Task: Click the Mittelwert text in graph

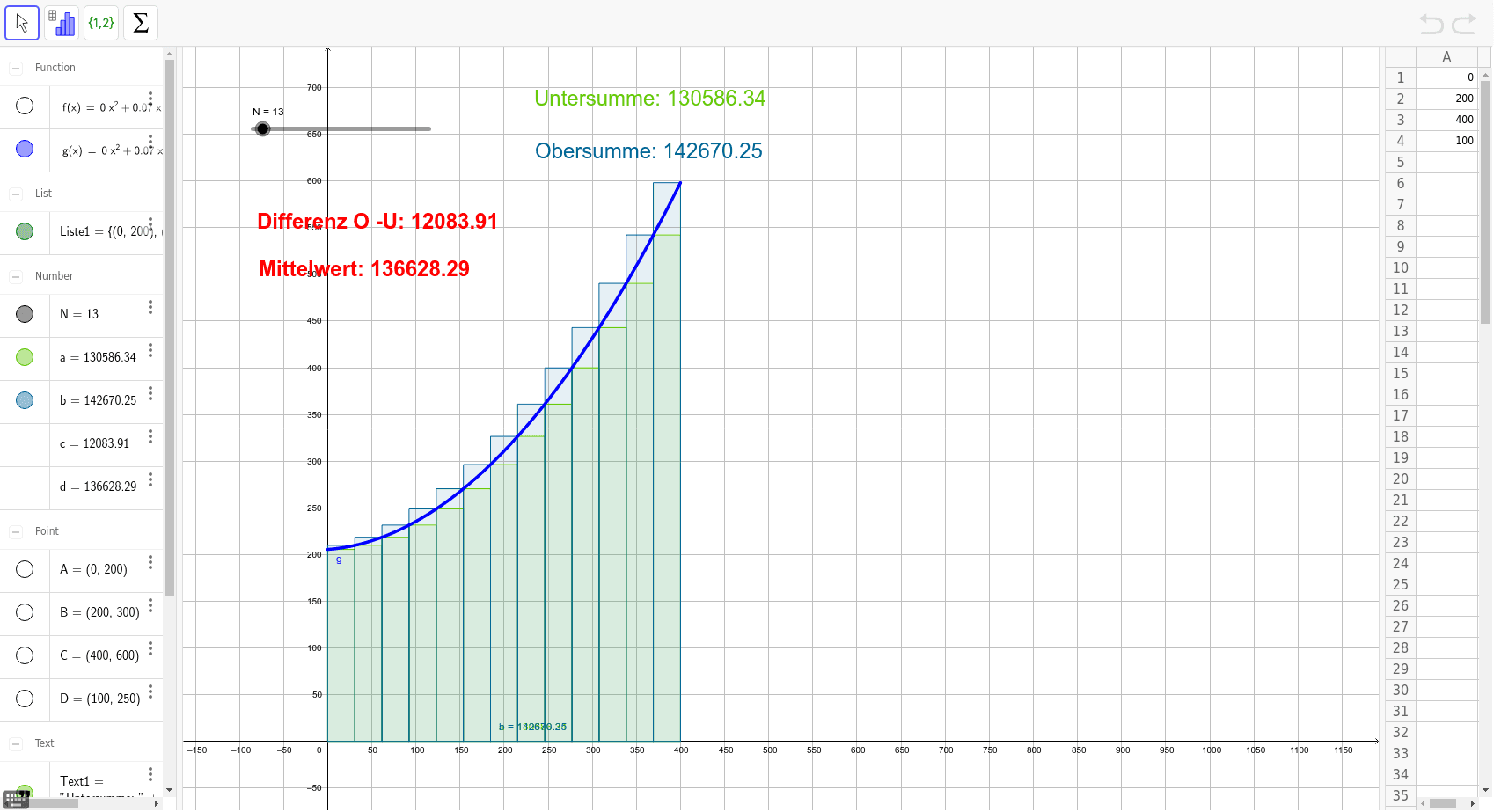Action: pyautogui.click(x=364, y=268)
